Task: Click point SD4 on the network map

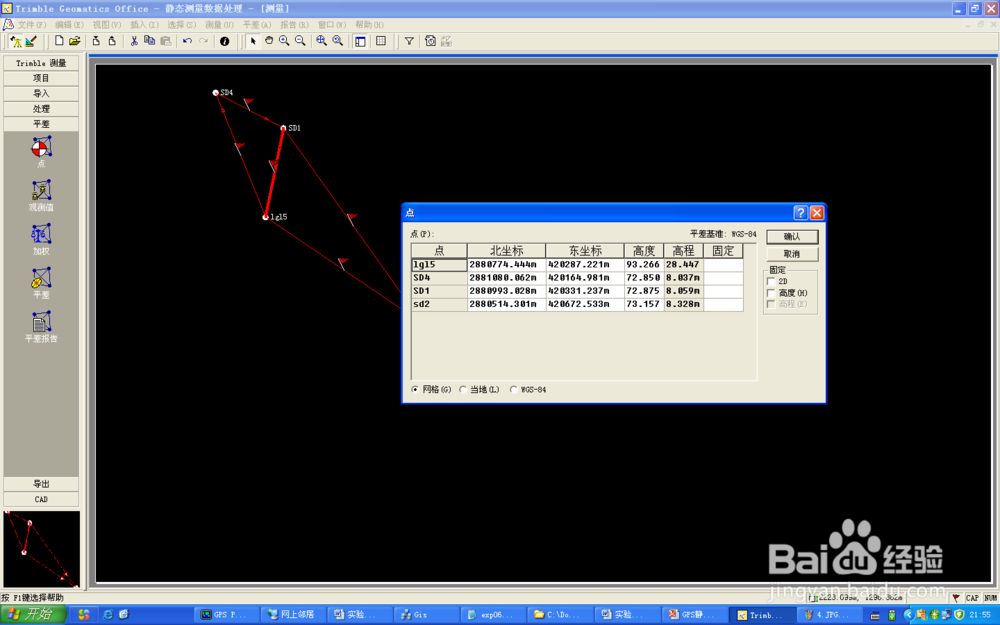Action: coord(216,92)
